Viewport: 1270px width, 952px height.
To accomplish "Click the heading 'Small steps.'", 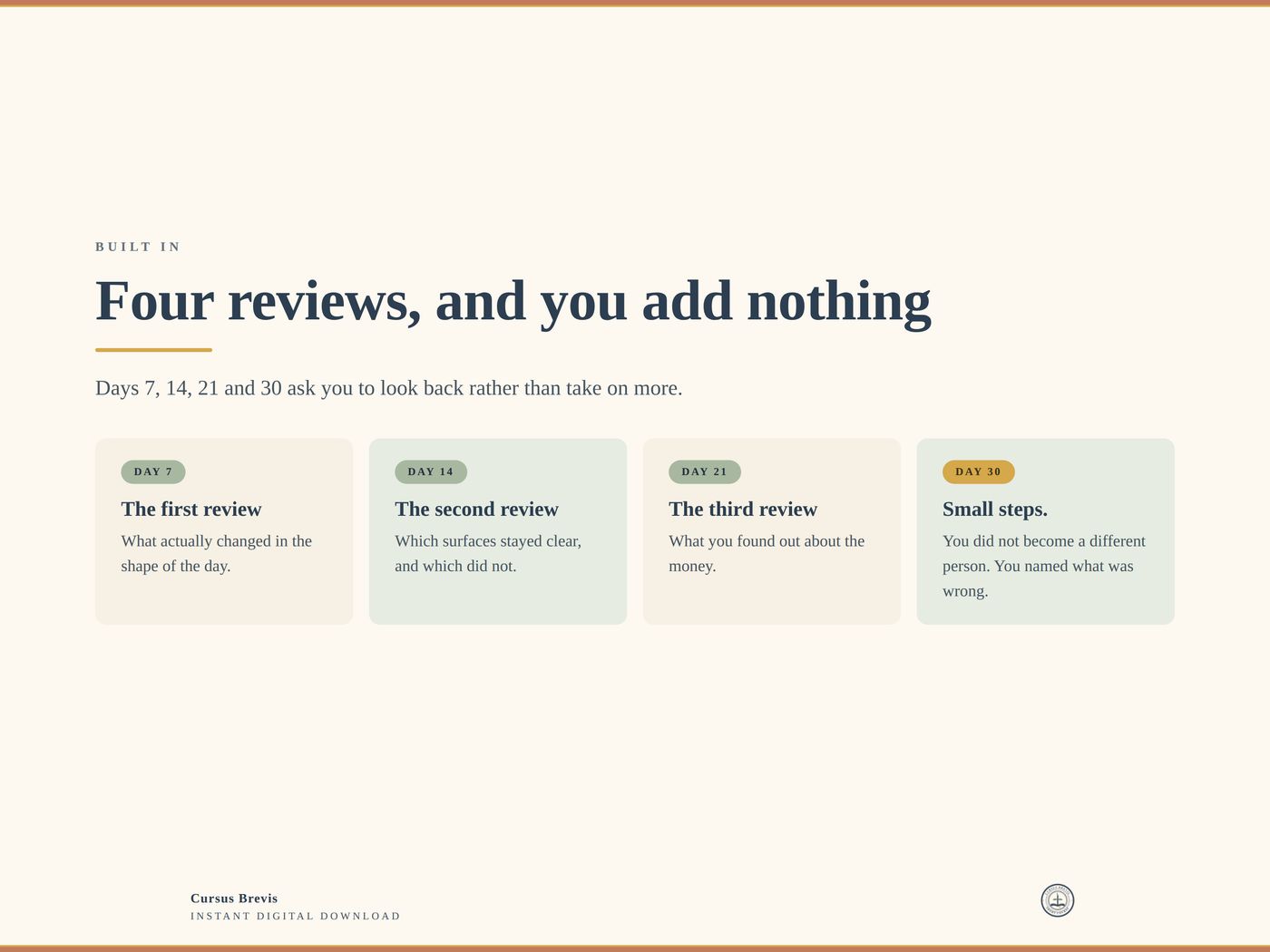I will pyautogui.click(x=995, y=510).
